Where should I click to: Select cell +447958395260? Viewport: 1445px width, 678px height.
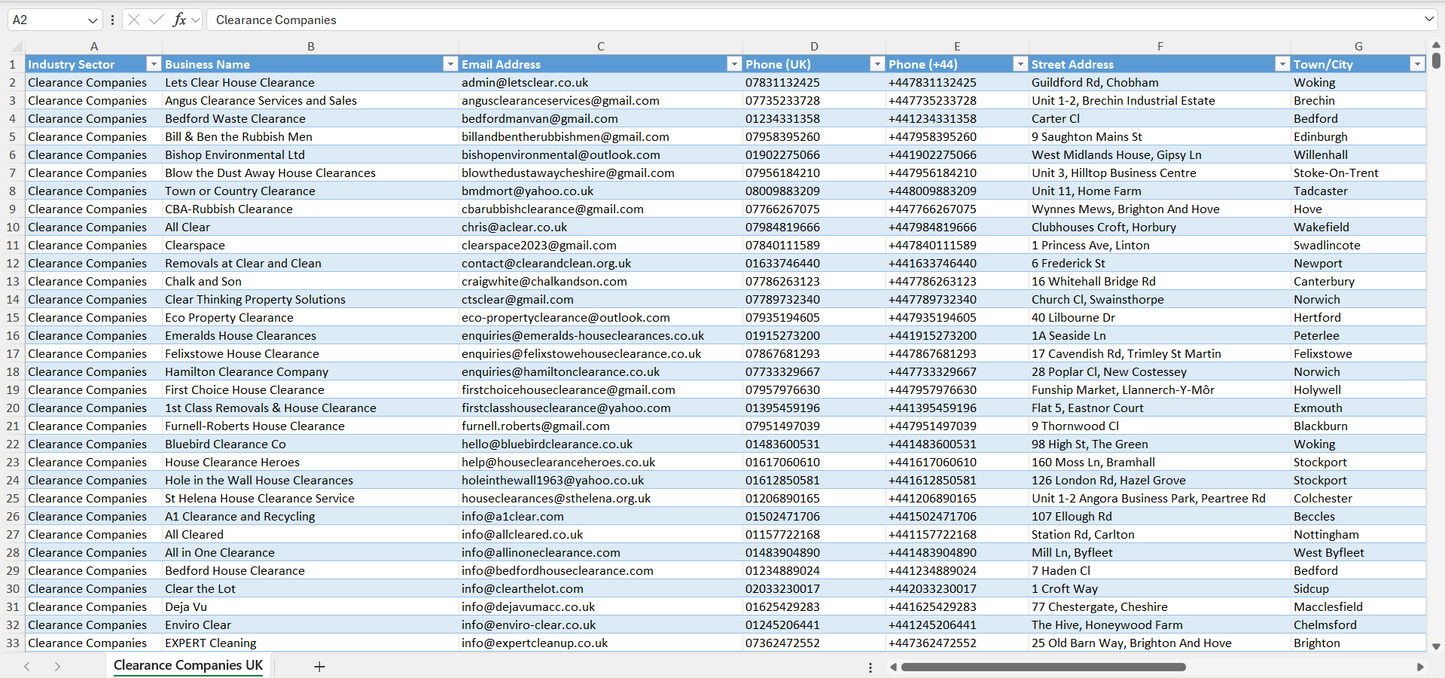tap(957, 137)
